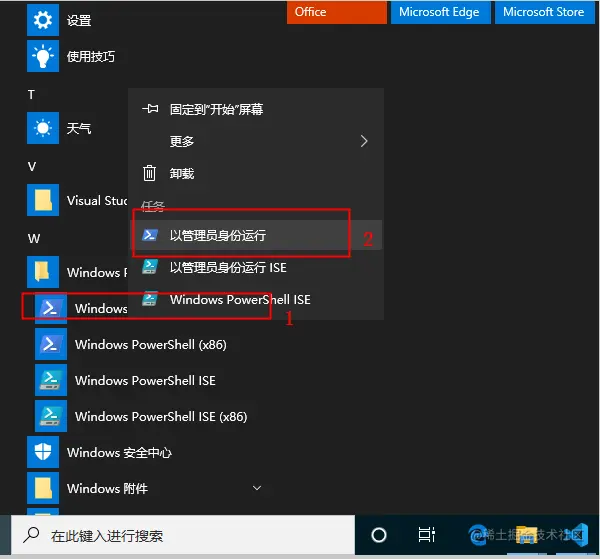Click the Windows 附件 folder icon
The width and height of the screenshot is (600, 559).
43,488
